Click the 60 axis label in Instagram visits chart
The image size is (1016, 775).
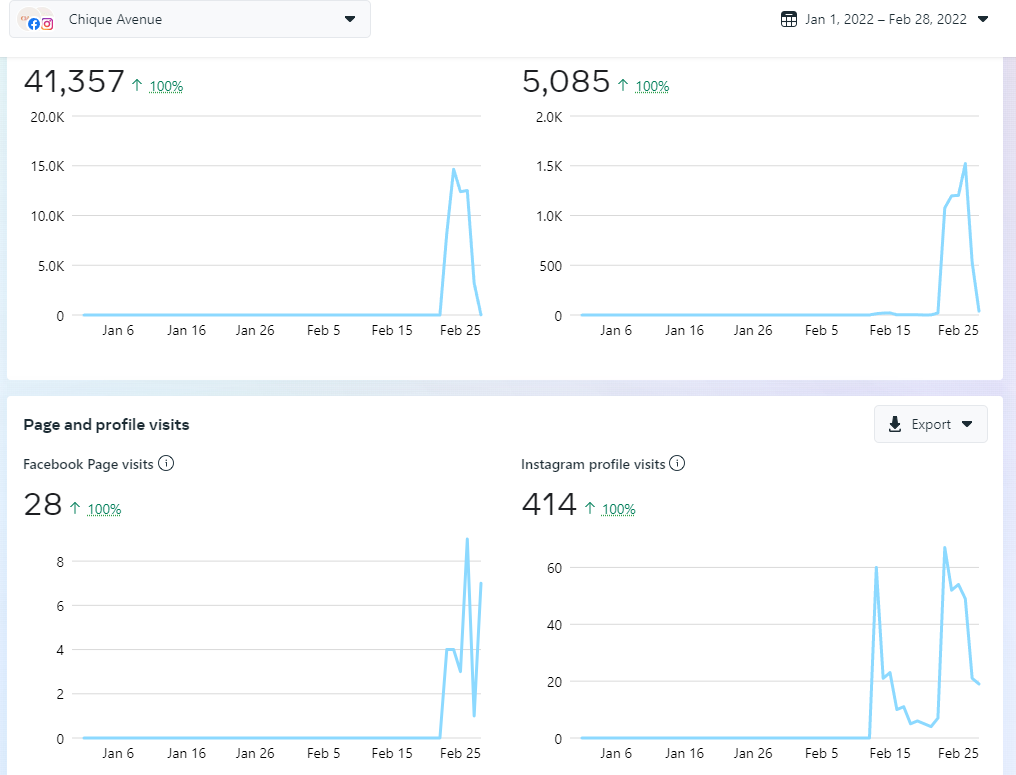click(x=554, y=568)
